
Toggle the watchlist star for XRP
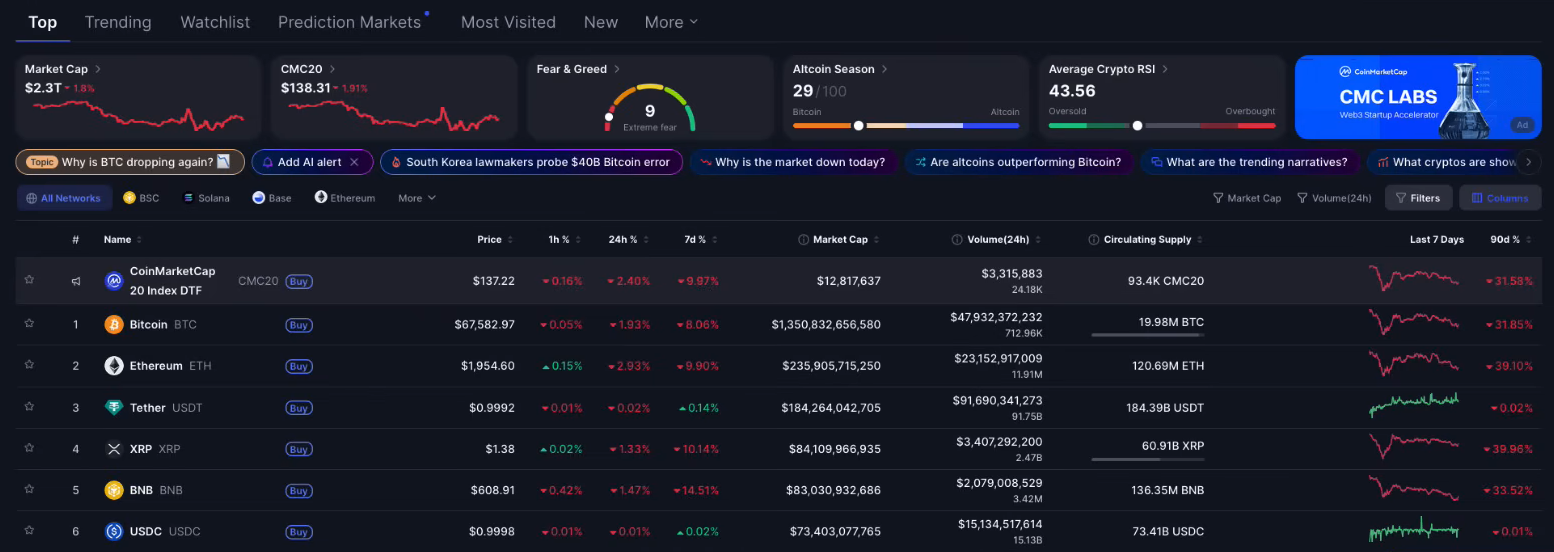pyautogui.click(x=29, y=449)
